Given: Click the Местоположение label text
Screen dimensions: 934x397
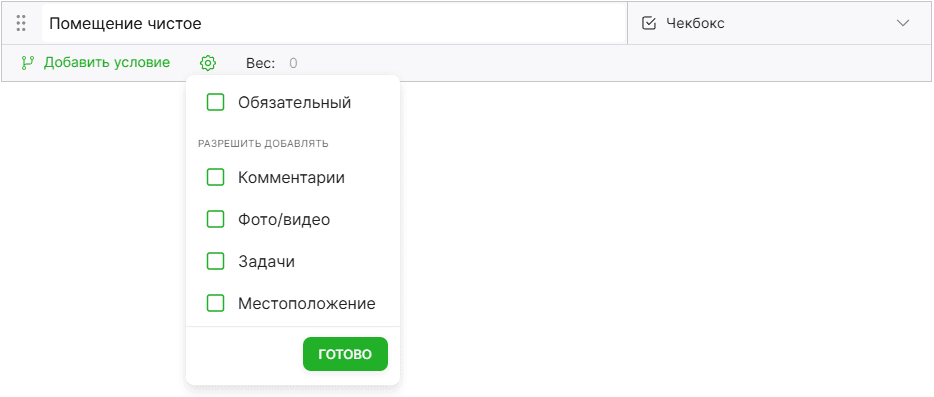Looking at the screenshot, I should [x=307, y=303].
